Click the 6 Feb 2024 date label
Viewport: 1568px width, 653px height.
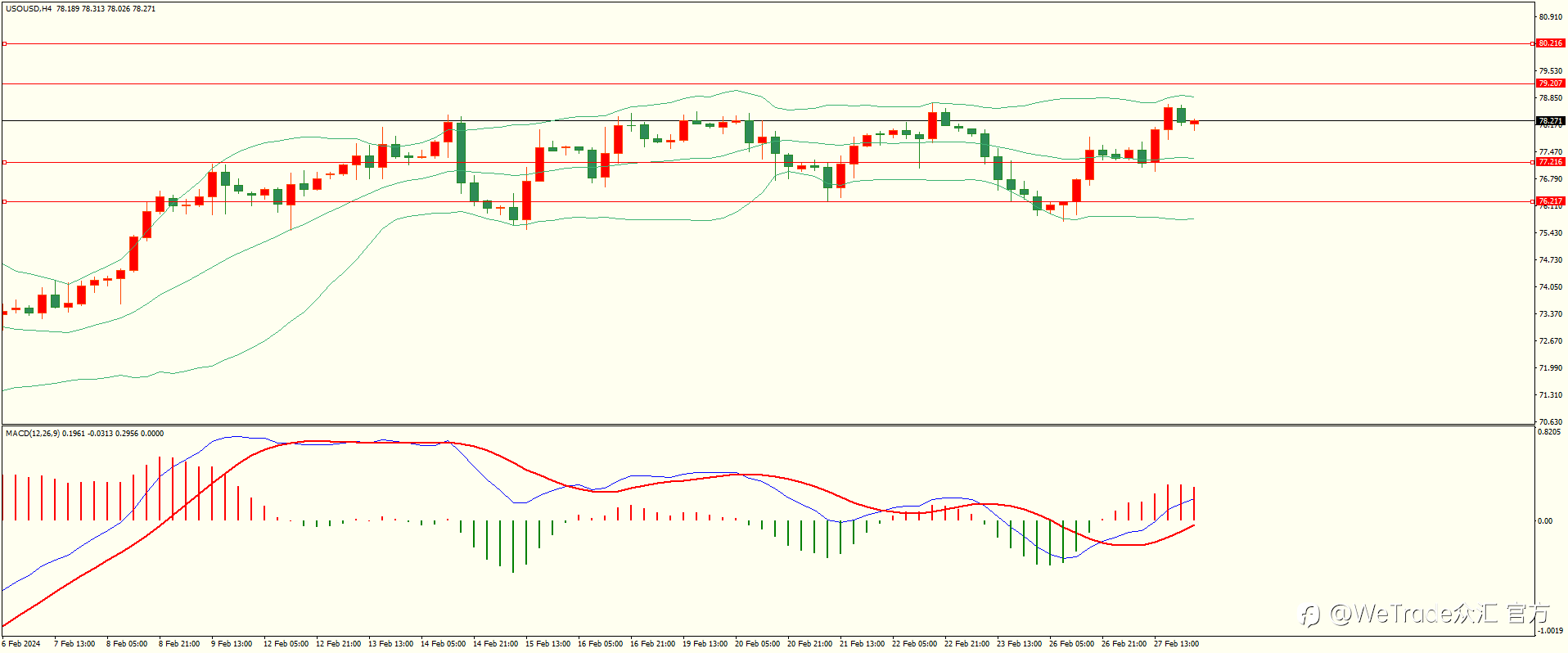coord(21,644)
